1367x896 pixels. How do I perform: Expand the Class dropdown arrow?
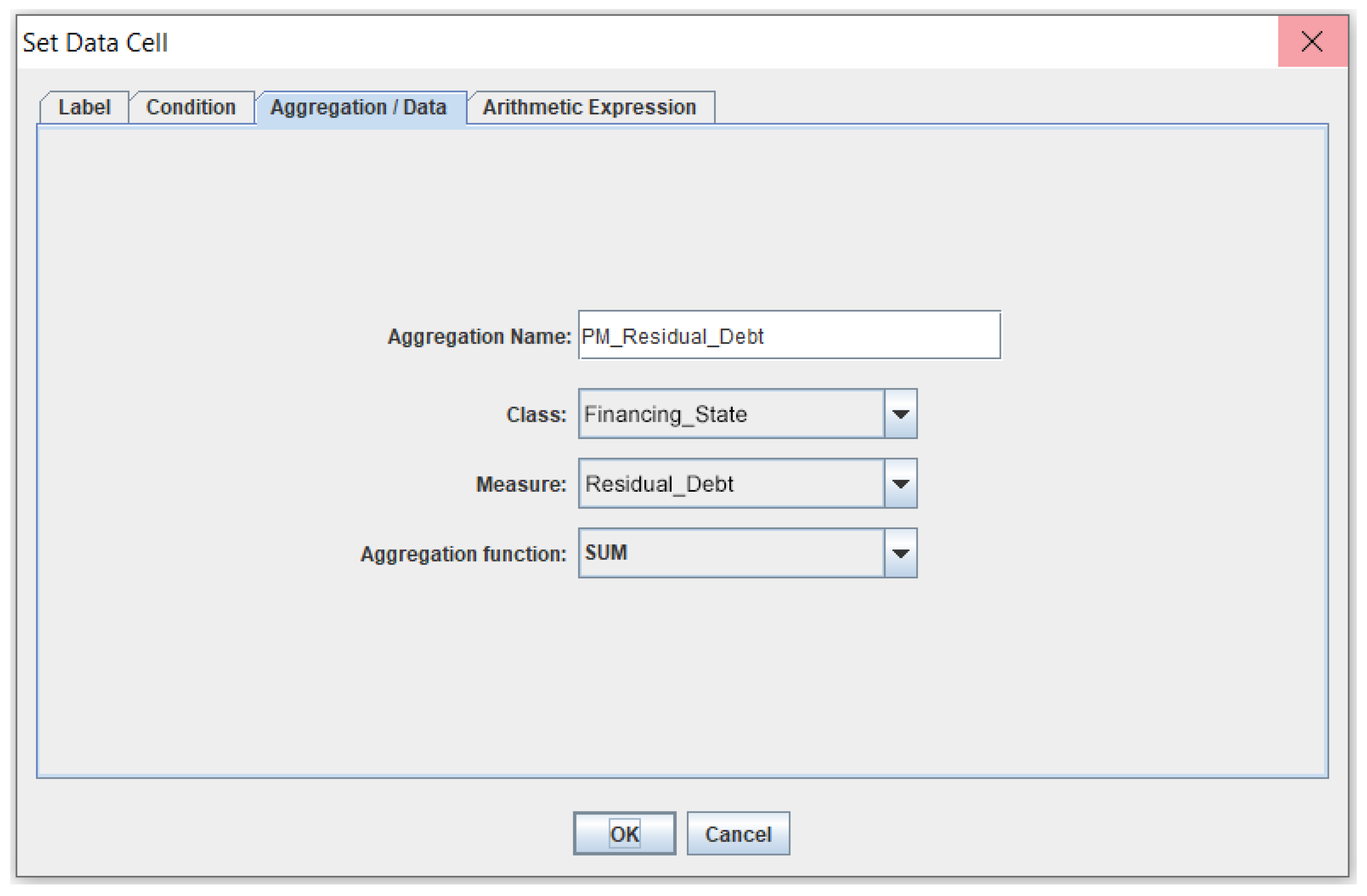(x=901, y=414)
